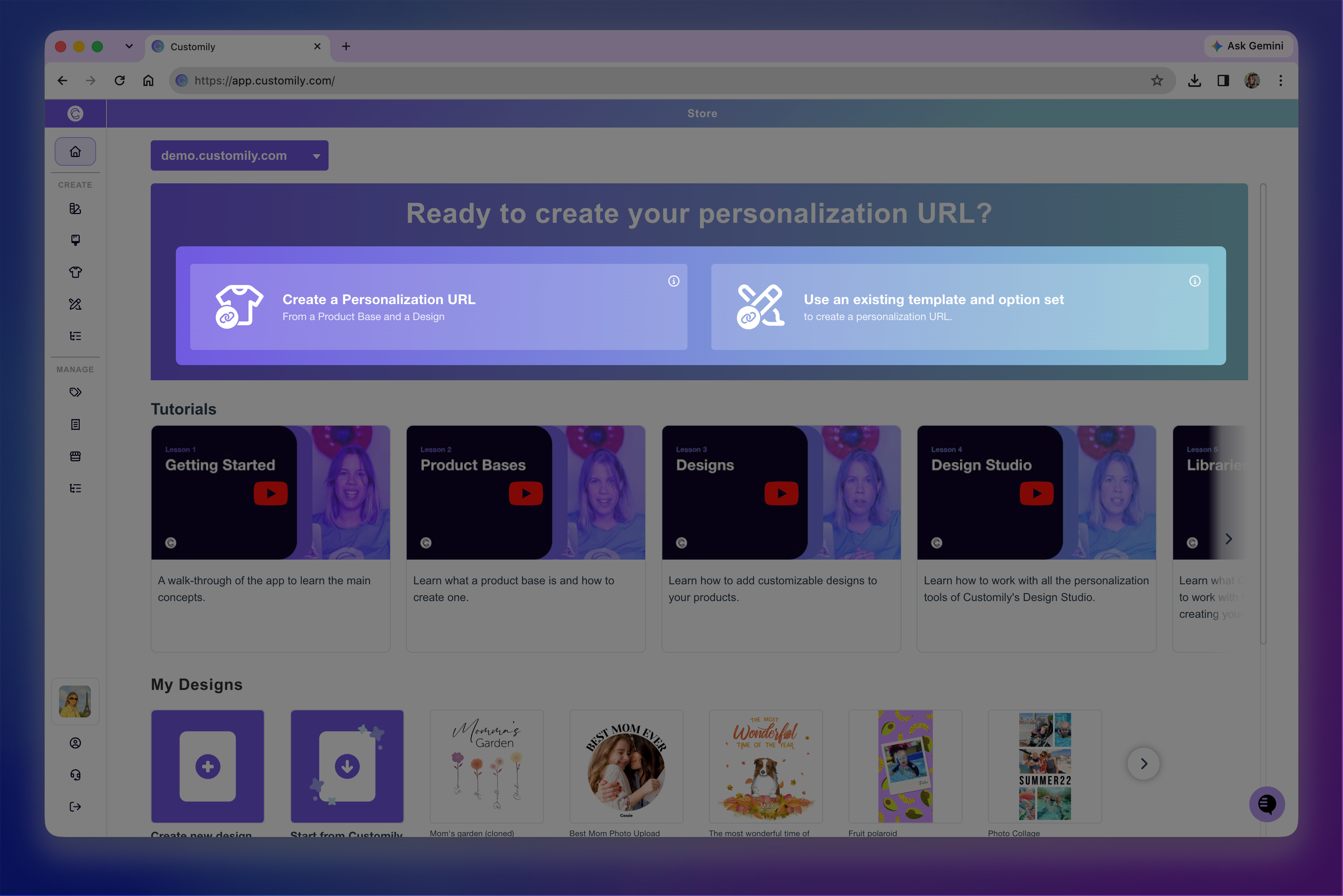Click the Ask Gemini button
The width and height of the screenshot is (1343, 896).
click(x=1248, y=46)
